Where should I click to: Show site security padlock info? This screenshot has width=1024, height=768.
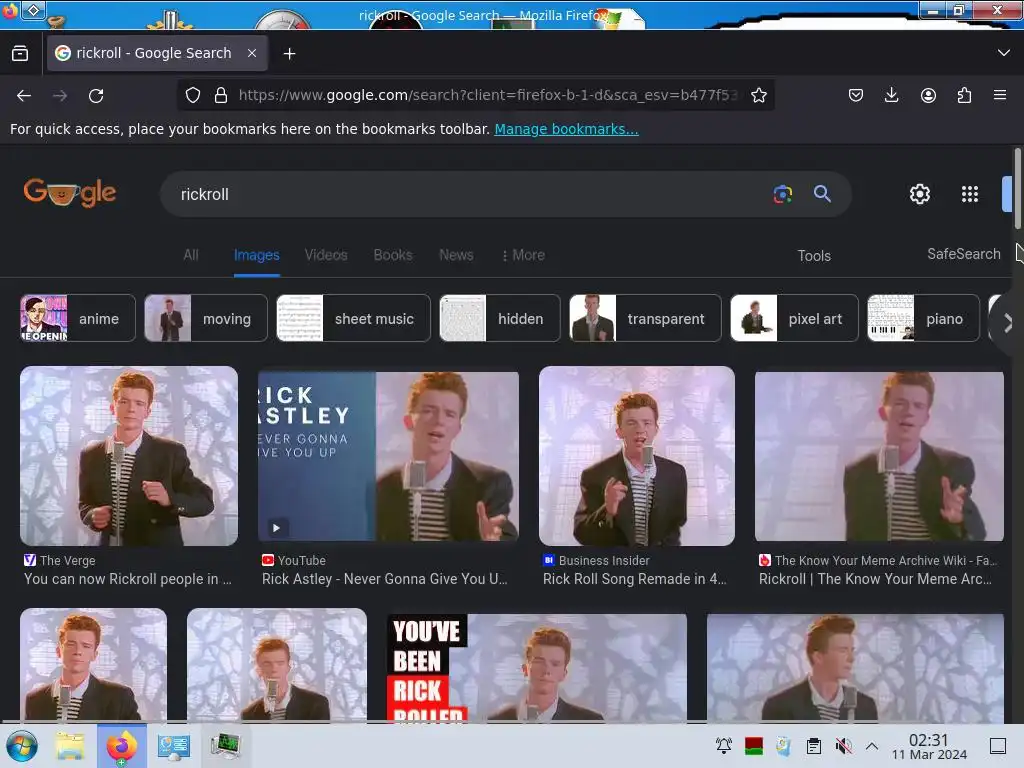point(221,95)
